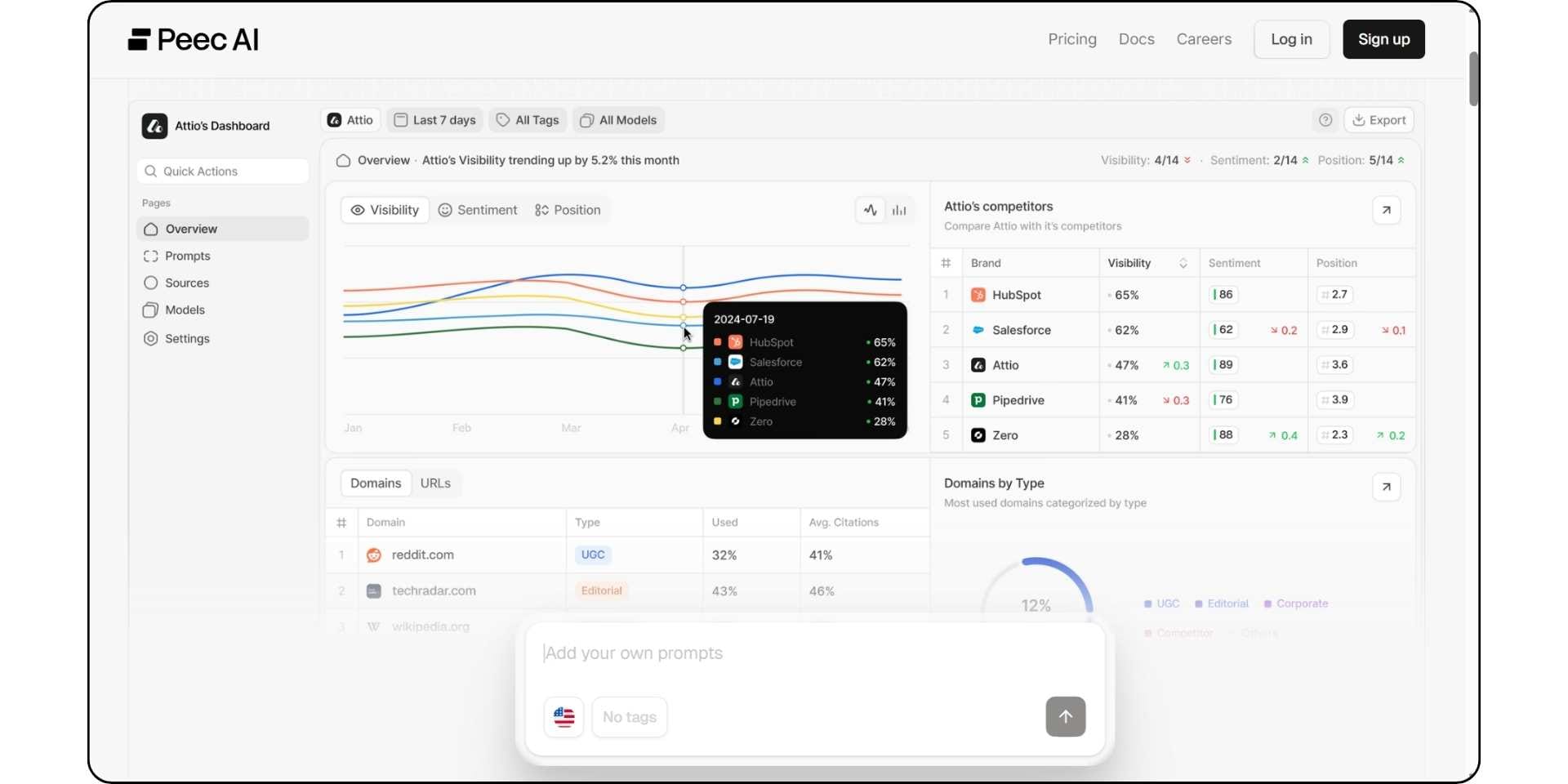The width and height of the screenshot is (1568, 784).
Task: Click HubSpot orange swatch in chart tooltip
Action: point(717,342)
